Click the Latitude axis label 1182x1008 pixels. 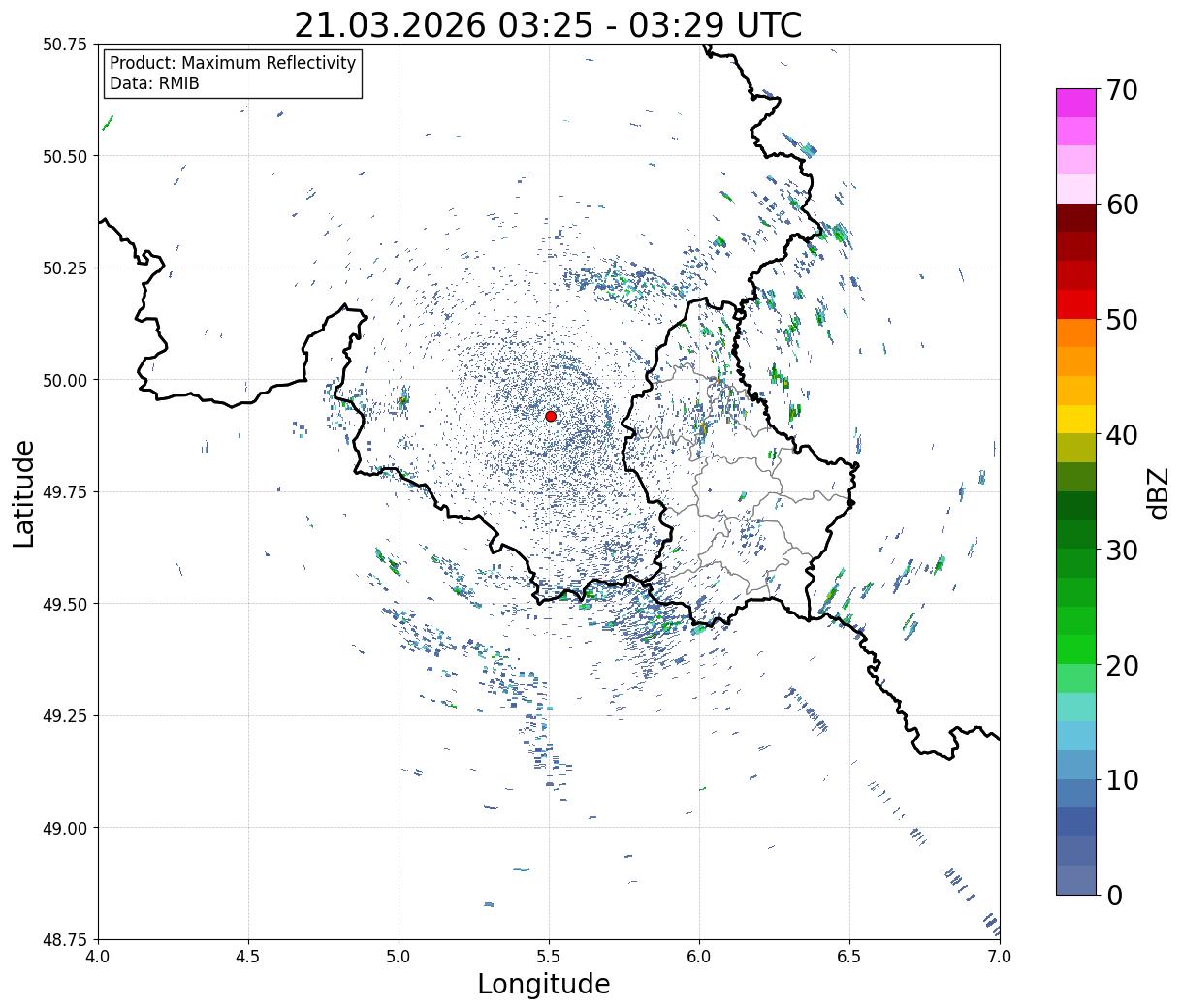point(24,492)
